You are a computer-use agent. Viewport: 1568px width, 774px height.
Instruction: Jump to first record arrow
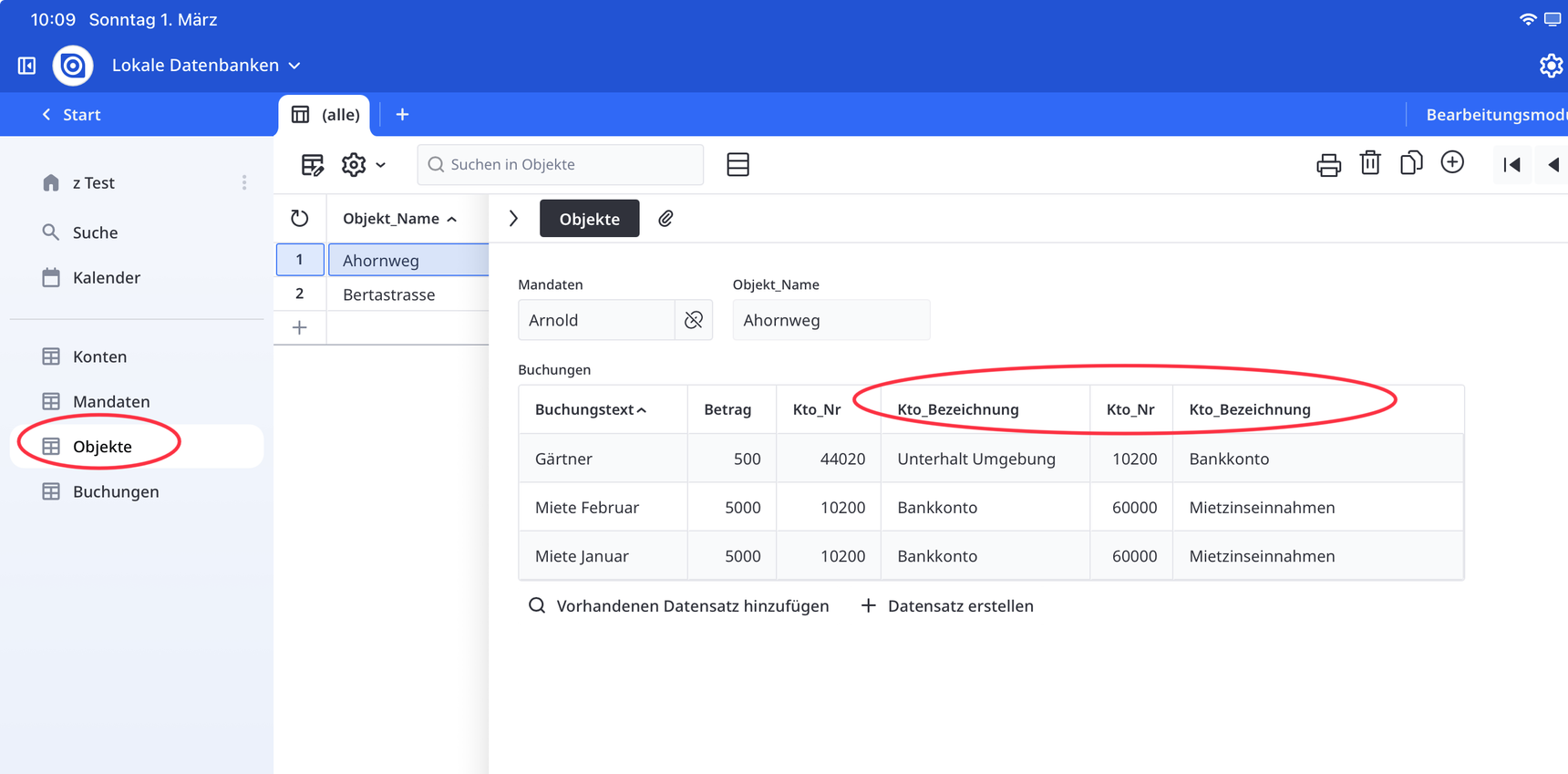(1511, 165)
